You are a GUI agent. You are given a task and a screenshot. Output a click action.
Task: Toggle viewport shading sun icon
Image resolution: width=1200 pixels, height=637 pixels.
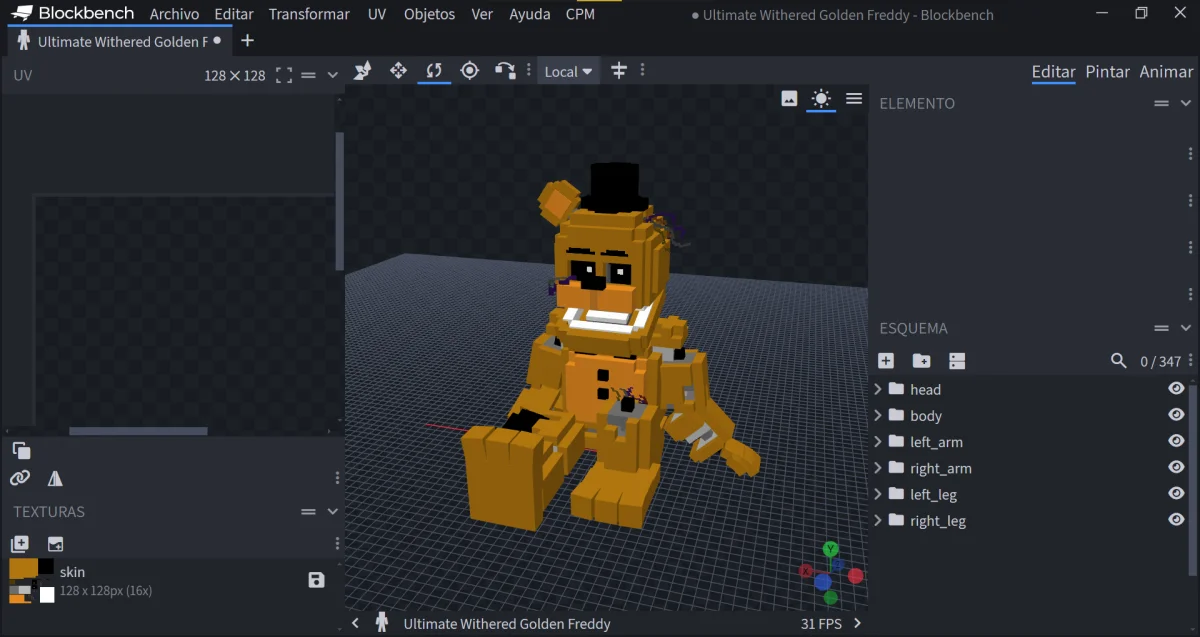click(821, 98)
